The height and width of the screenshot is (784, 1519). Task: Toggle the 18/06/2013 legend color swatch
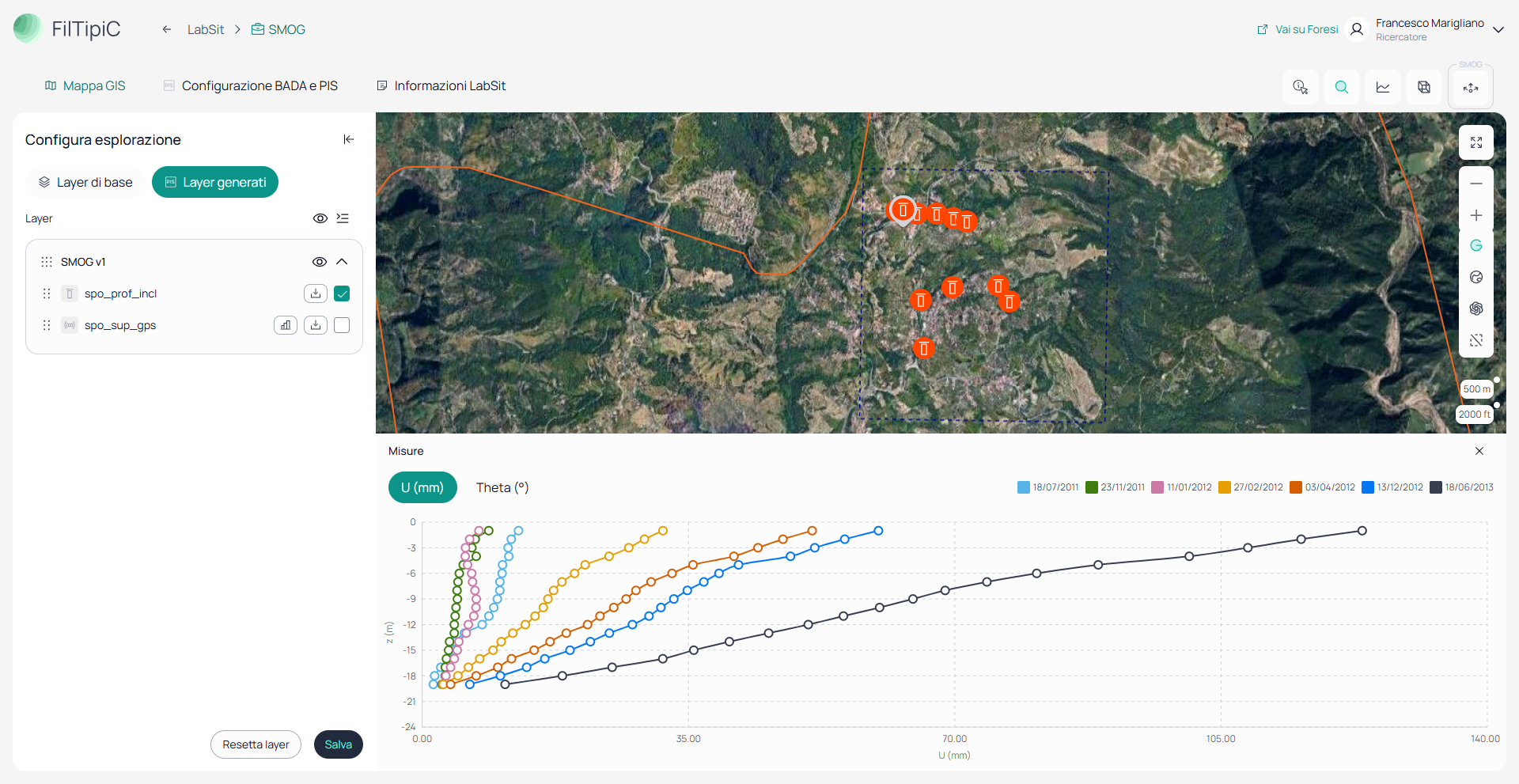point(1436,487)
